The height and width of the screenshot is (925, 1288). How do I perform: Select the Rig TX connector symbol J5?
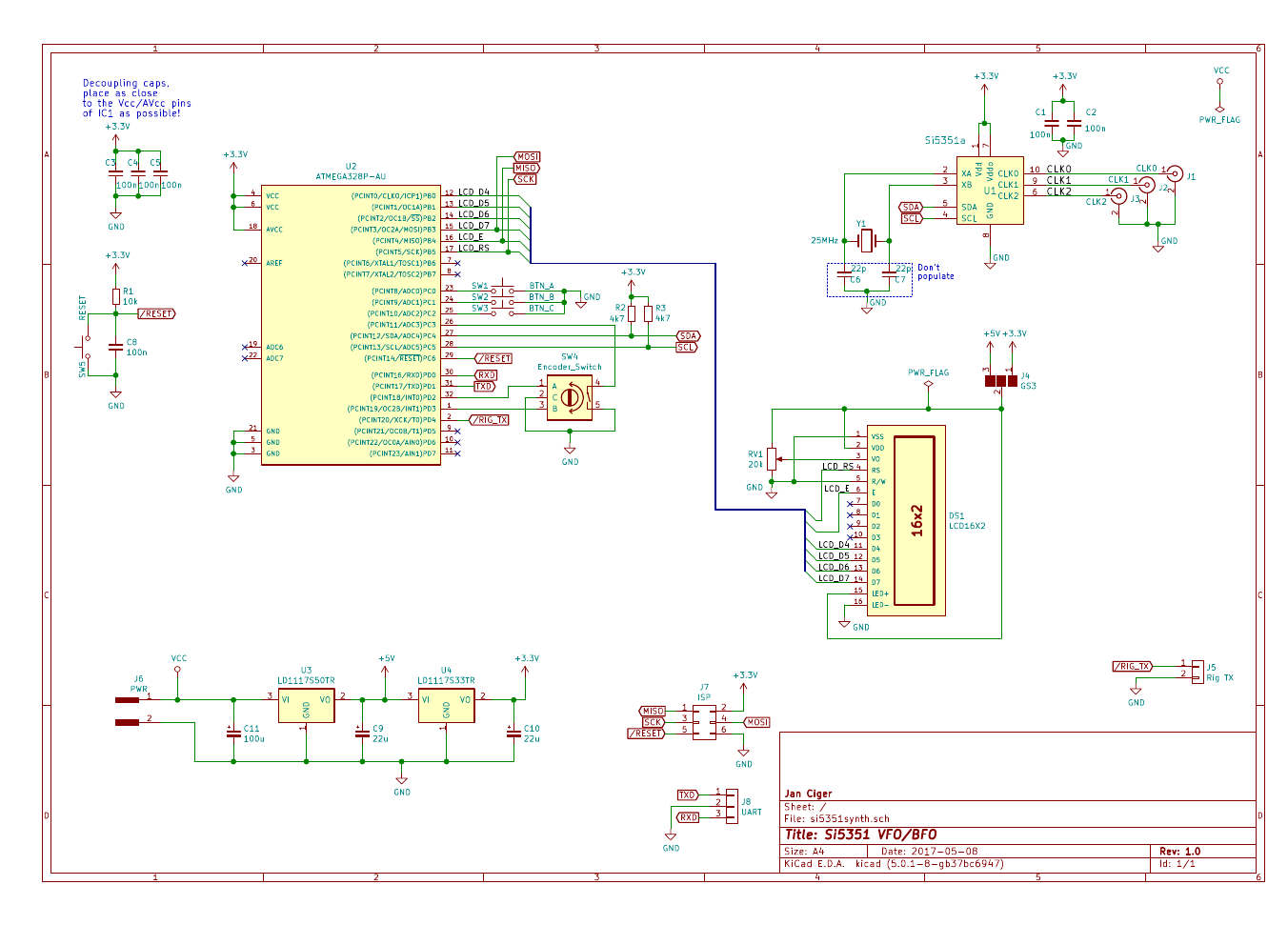click(1197, 670)
